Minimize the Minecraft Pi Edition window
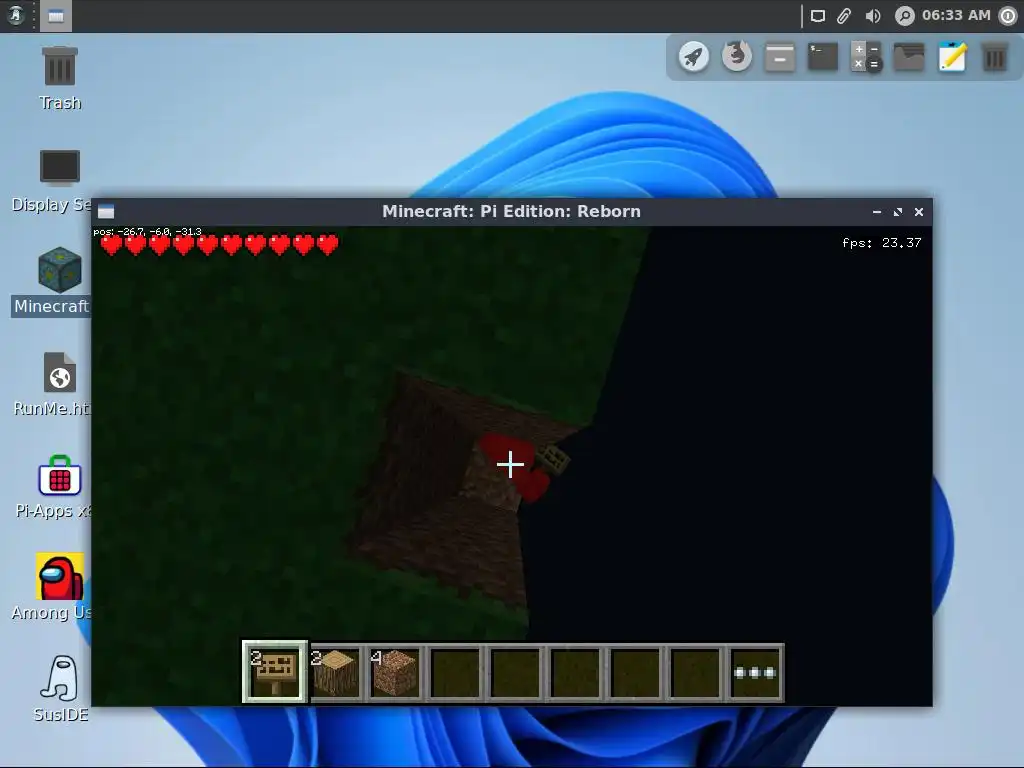 (x=877, y=212)
